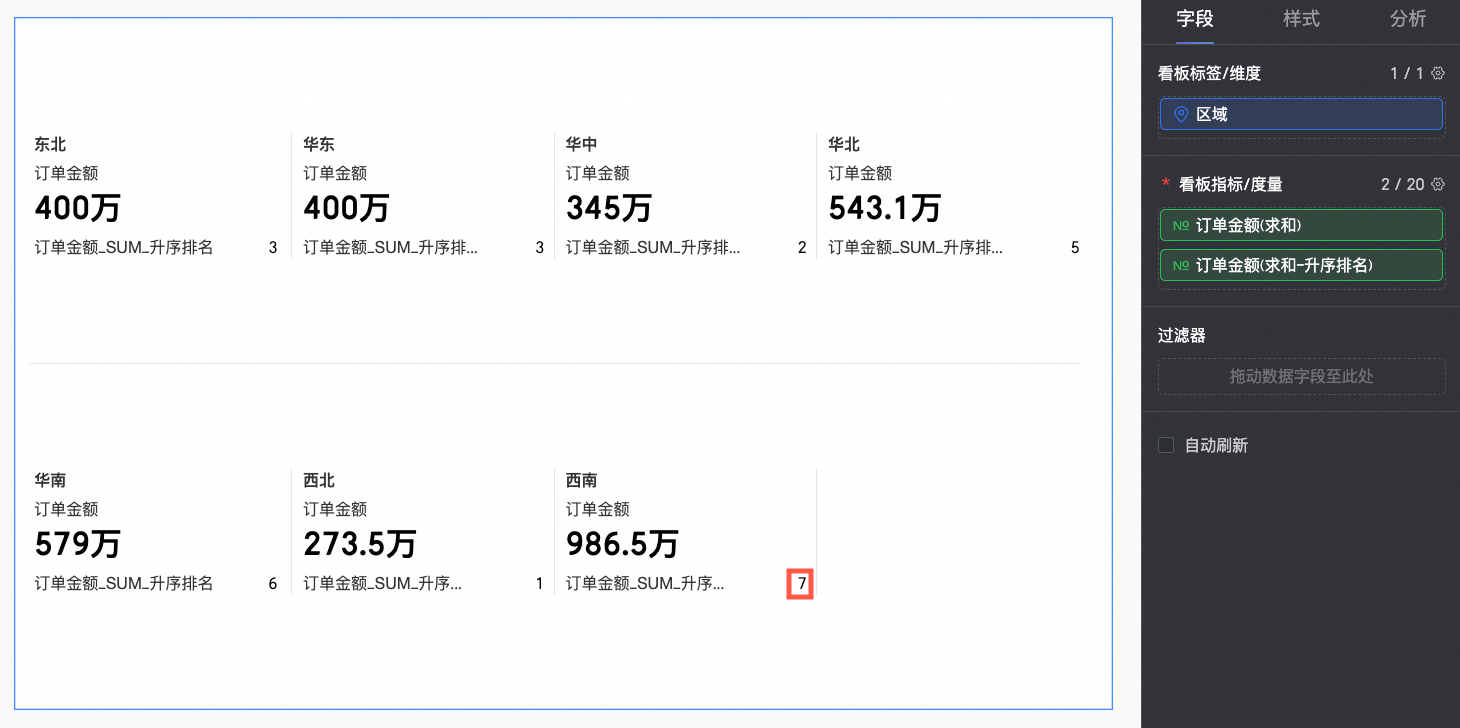Click the 过滤器 drop area placeholder
1460x728 pixels.
[x=1301, y=377]
